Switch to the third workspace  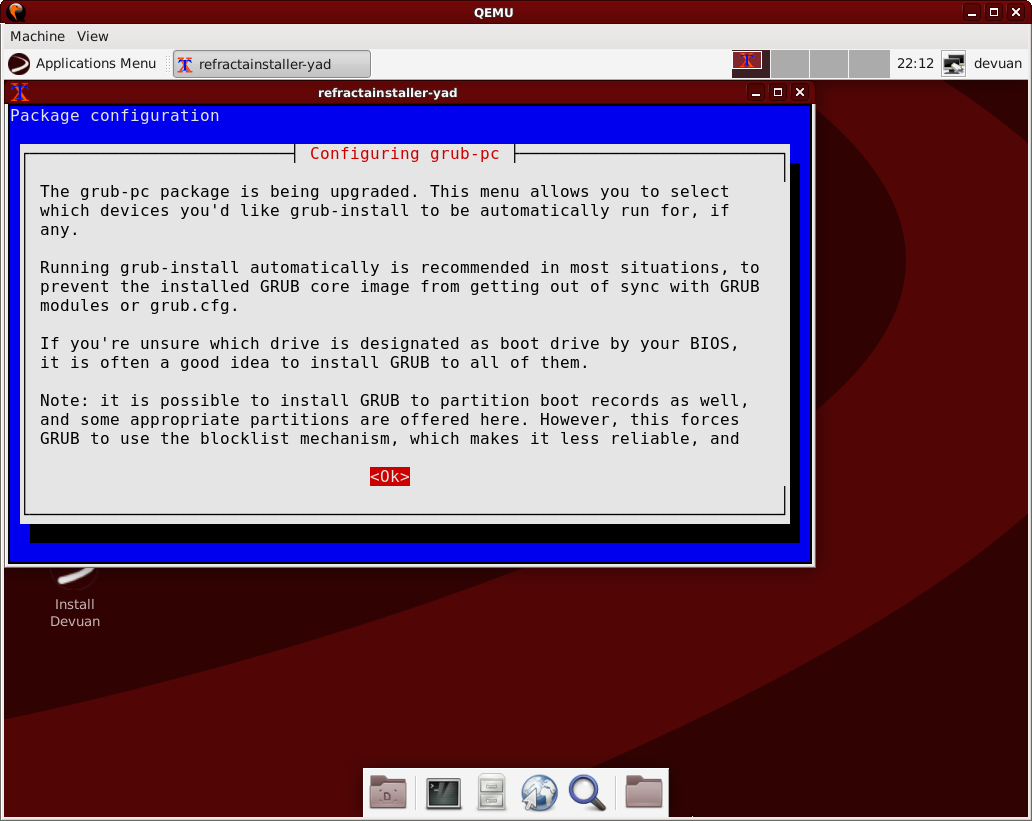click(829, 64)
